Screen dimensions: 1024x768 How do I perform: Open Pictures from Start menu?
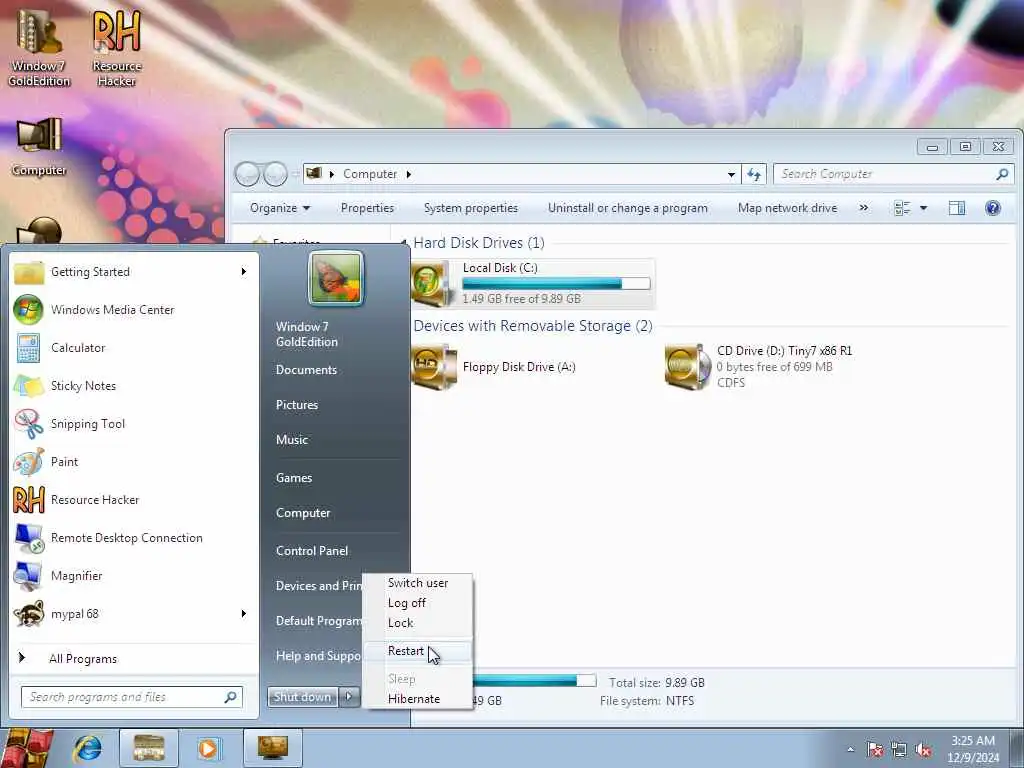pyautogui.click(x=297, y=405)
